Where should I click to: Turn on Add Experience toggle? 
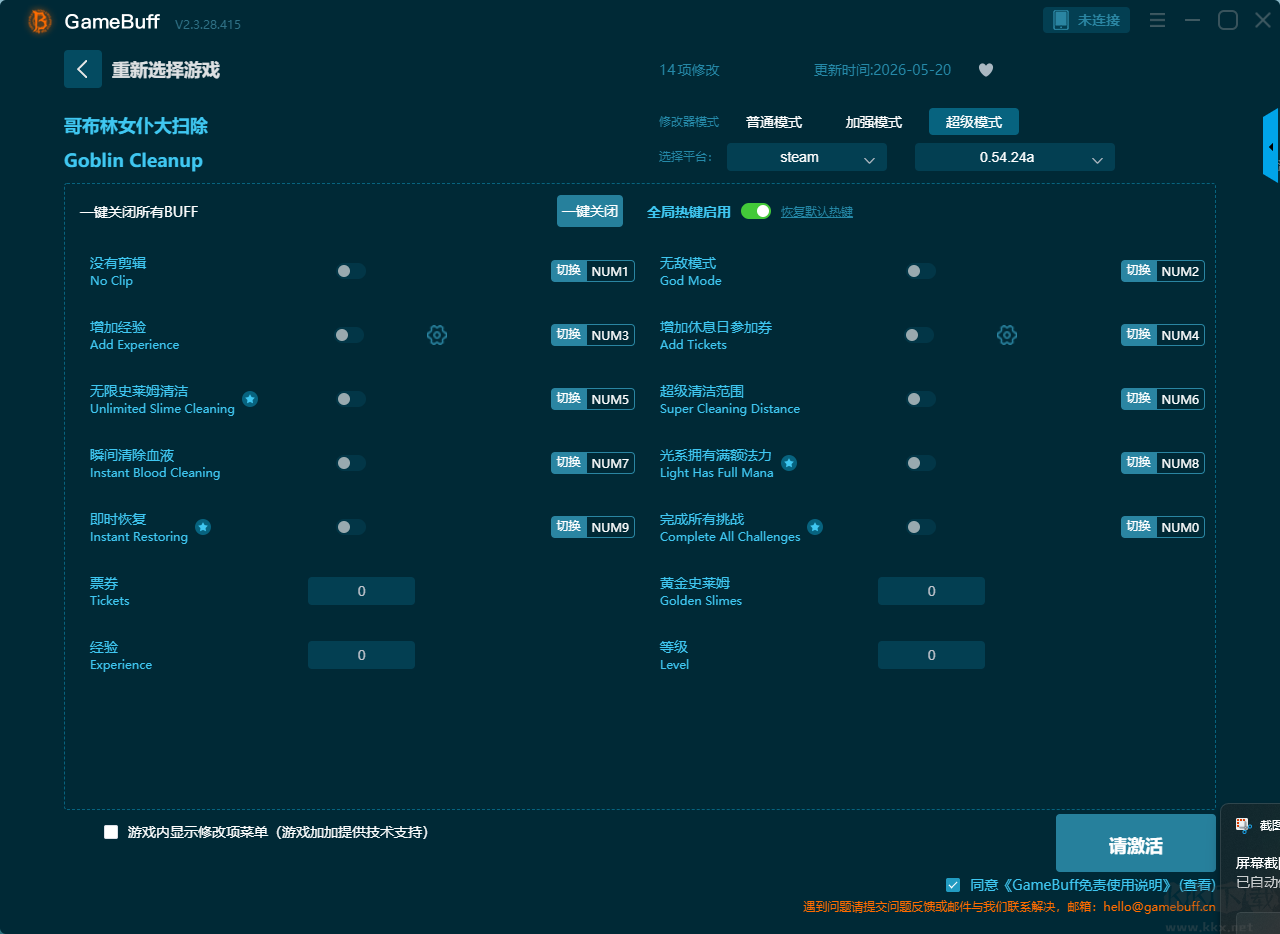[x=349, y=335]
